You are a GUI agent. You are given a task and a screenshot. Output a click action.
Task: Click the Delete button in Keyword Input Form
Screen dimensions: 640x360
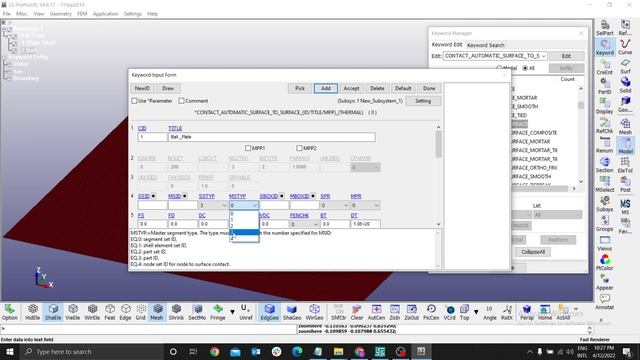click(x=377, y=89)
